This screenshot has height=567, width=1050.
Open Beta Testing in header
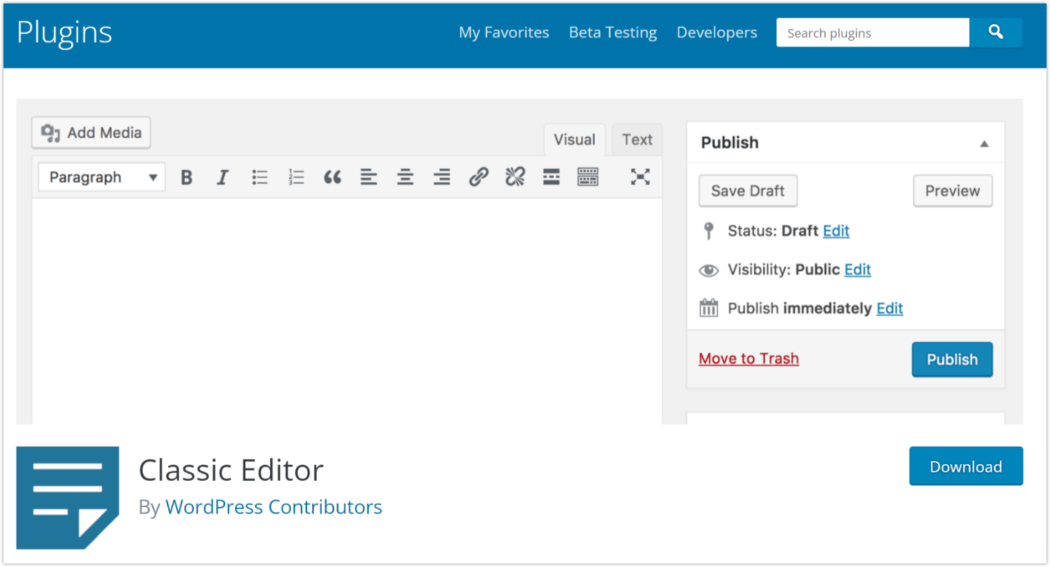(613, 32)
